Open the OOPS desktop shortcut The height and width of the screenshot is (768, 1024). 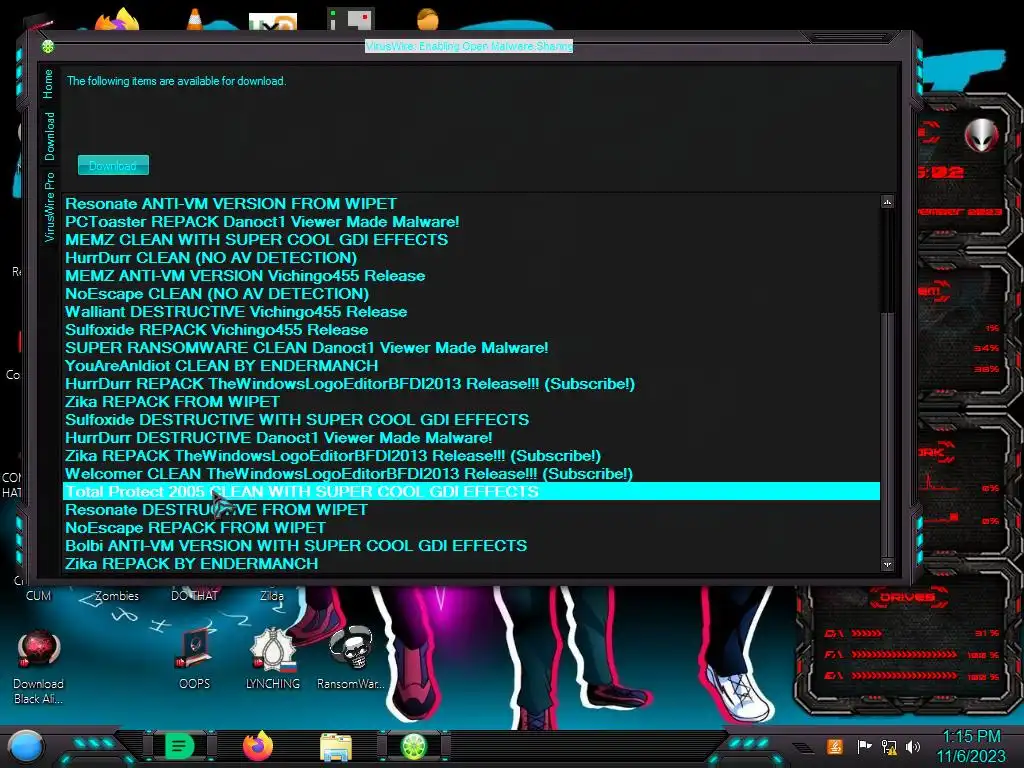[x=195, y=658]
